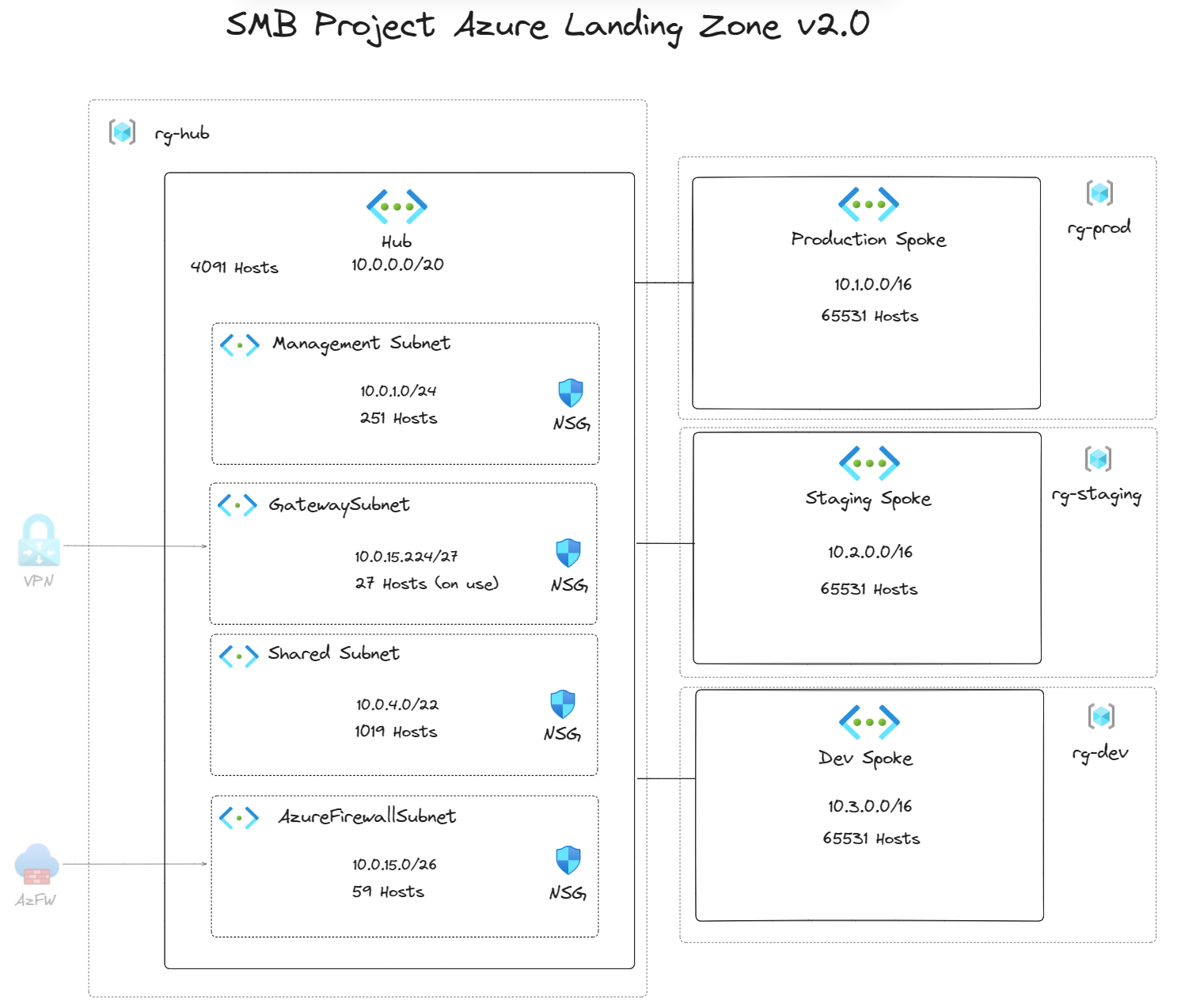Select the AzureFirewallSubnet NSG shield icon
1181x1008 pixels.
(x=568, y=860)
